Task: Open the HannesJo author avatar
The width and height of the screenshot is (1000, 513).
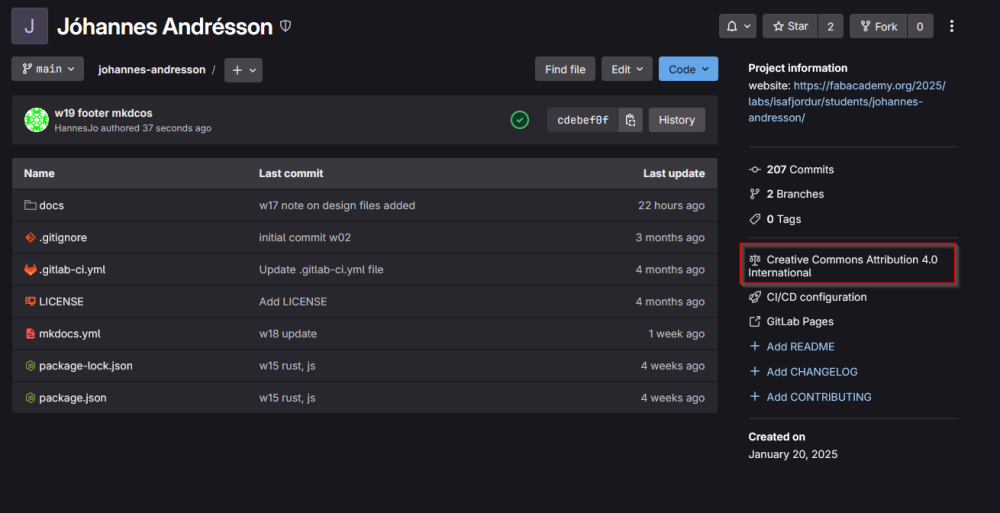Action: (x=36, y=120)
